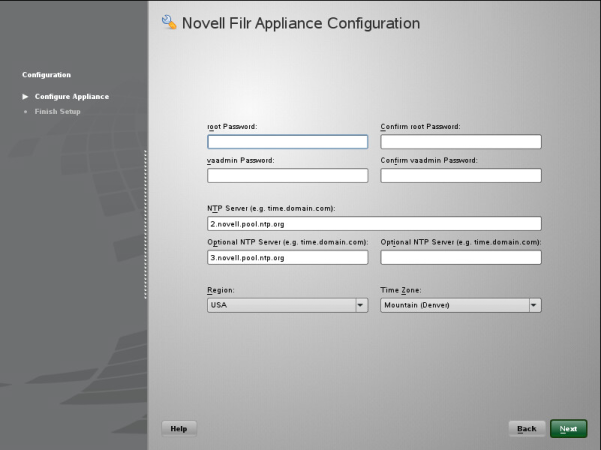The height and width of the screenshot is (450, 601).
Task: Click the empty Optional NTP Server field
Action: tap(461, 258)
